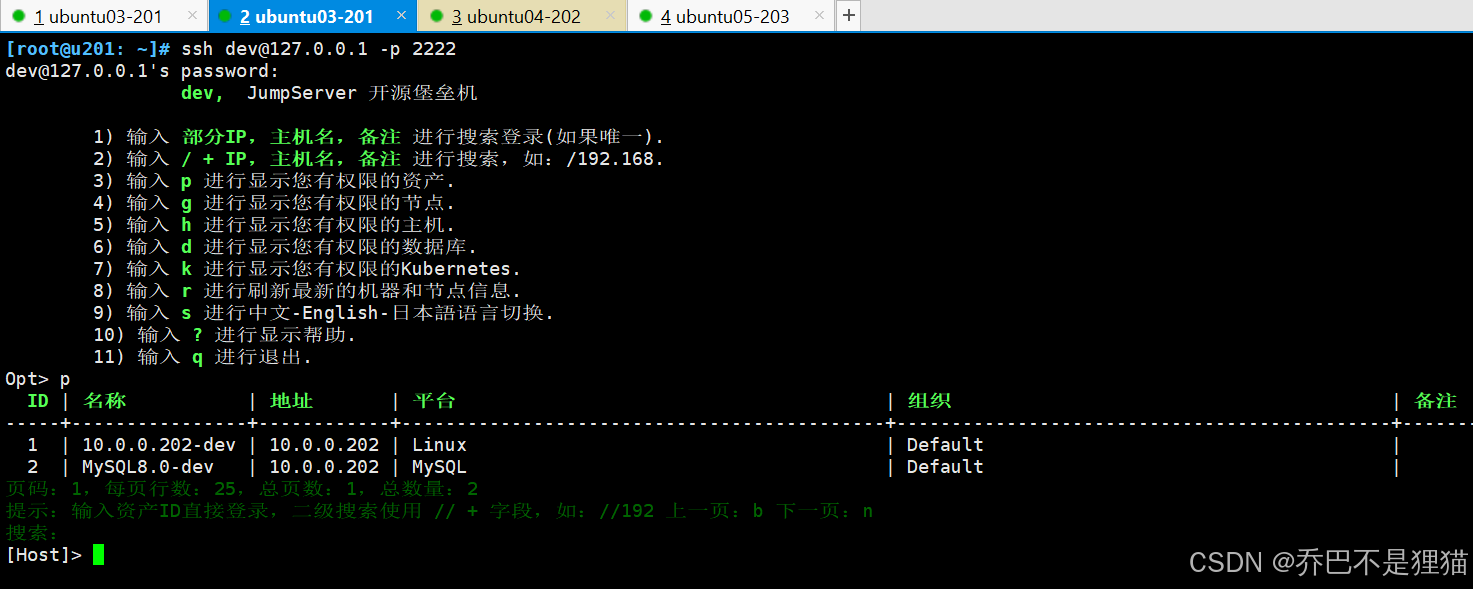This screenshot has width=1473, height=589.
Task: Click the ssh dev@127.0.0.1 -p 2222 command
Action: click(x=318, y=49)
